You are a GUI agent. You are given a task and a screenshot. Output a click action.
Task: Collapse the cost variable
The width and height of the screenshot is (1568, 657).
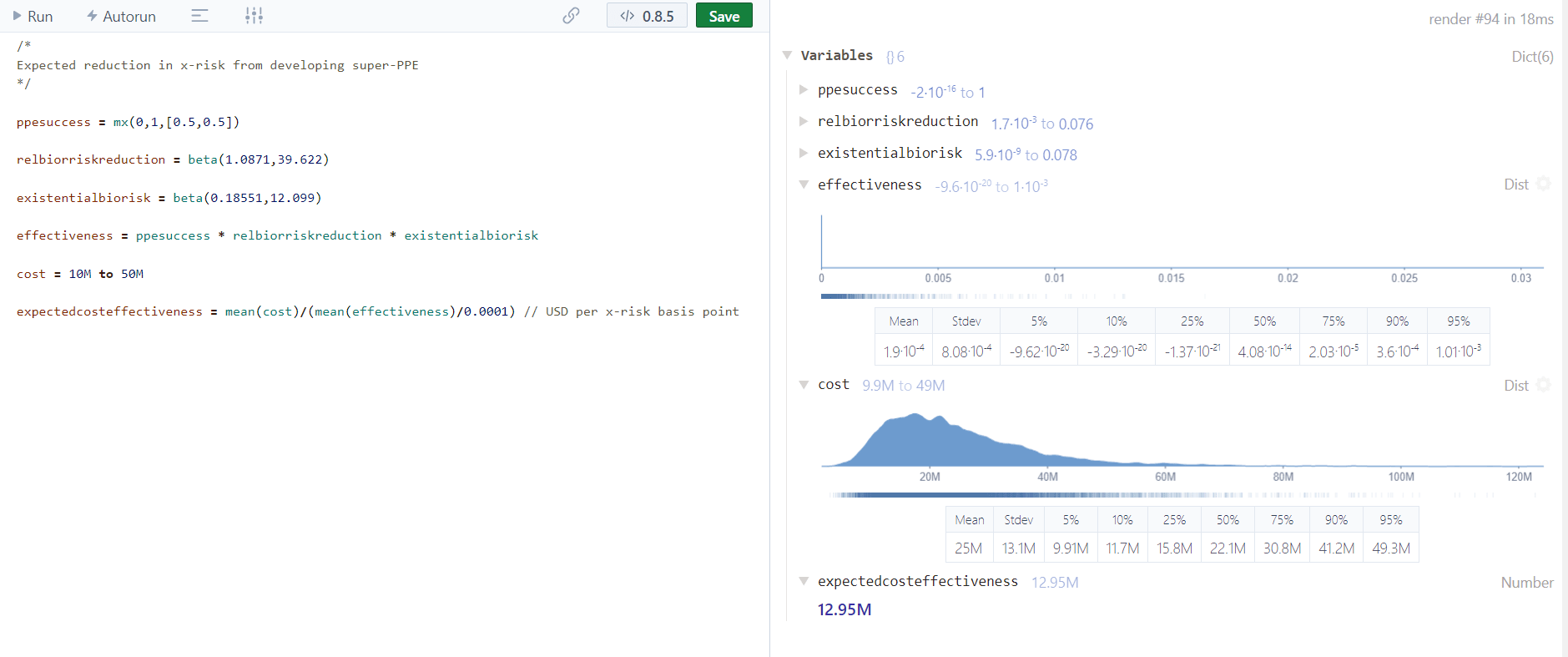click(x=804, y=385)
